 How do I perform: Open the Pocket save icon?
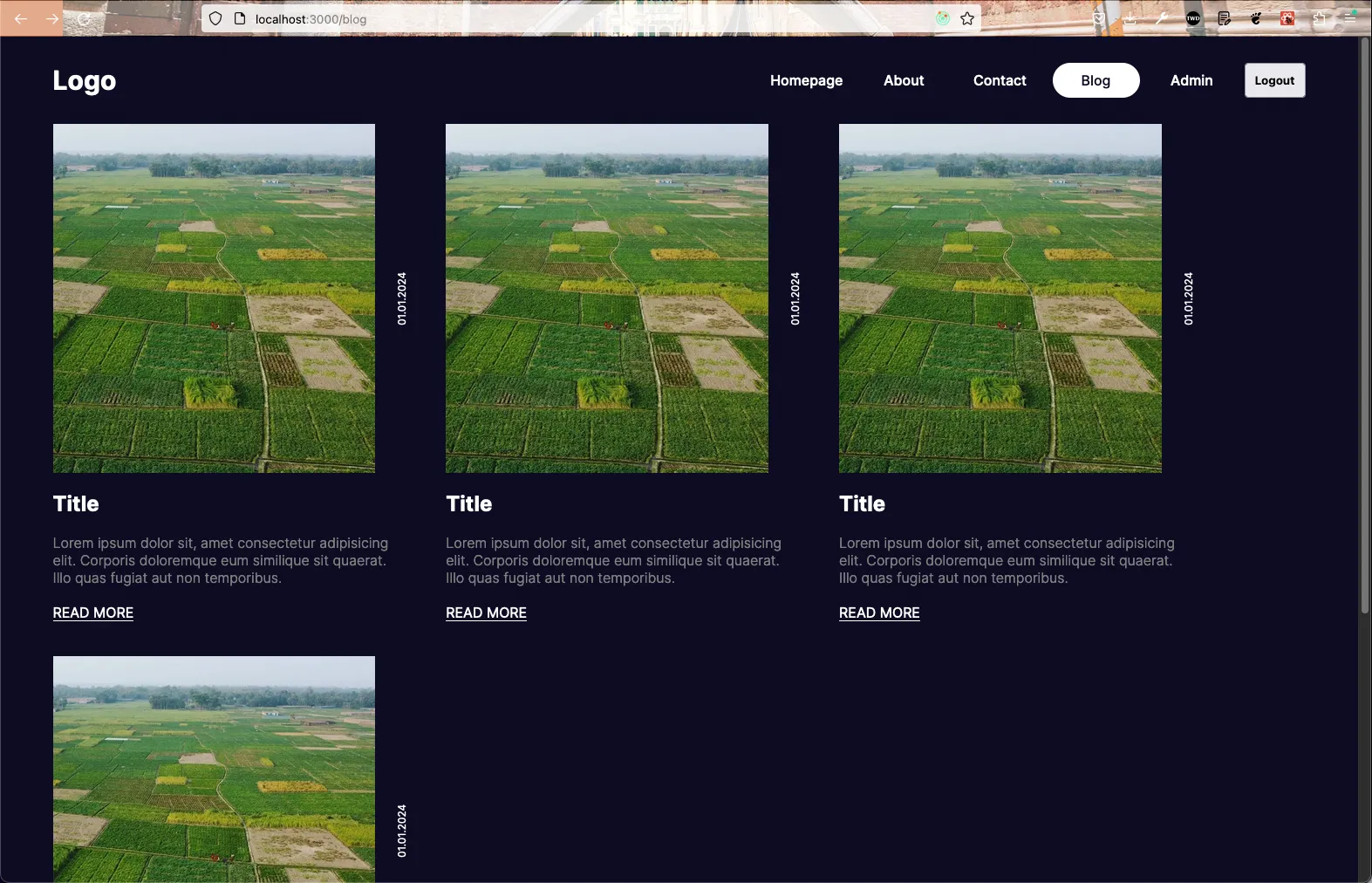click(1099, 18)
